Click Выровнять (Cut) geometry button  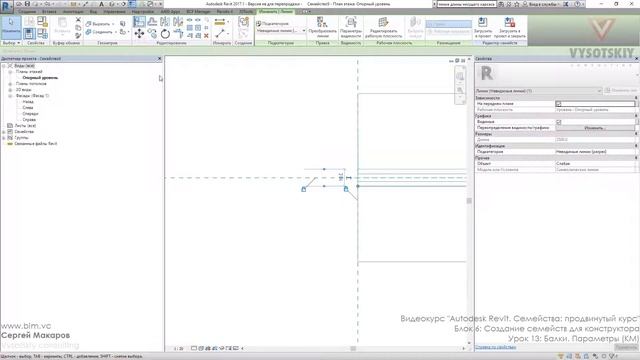click(100, 24)
